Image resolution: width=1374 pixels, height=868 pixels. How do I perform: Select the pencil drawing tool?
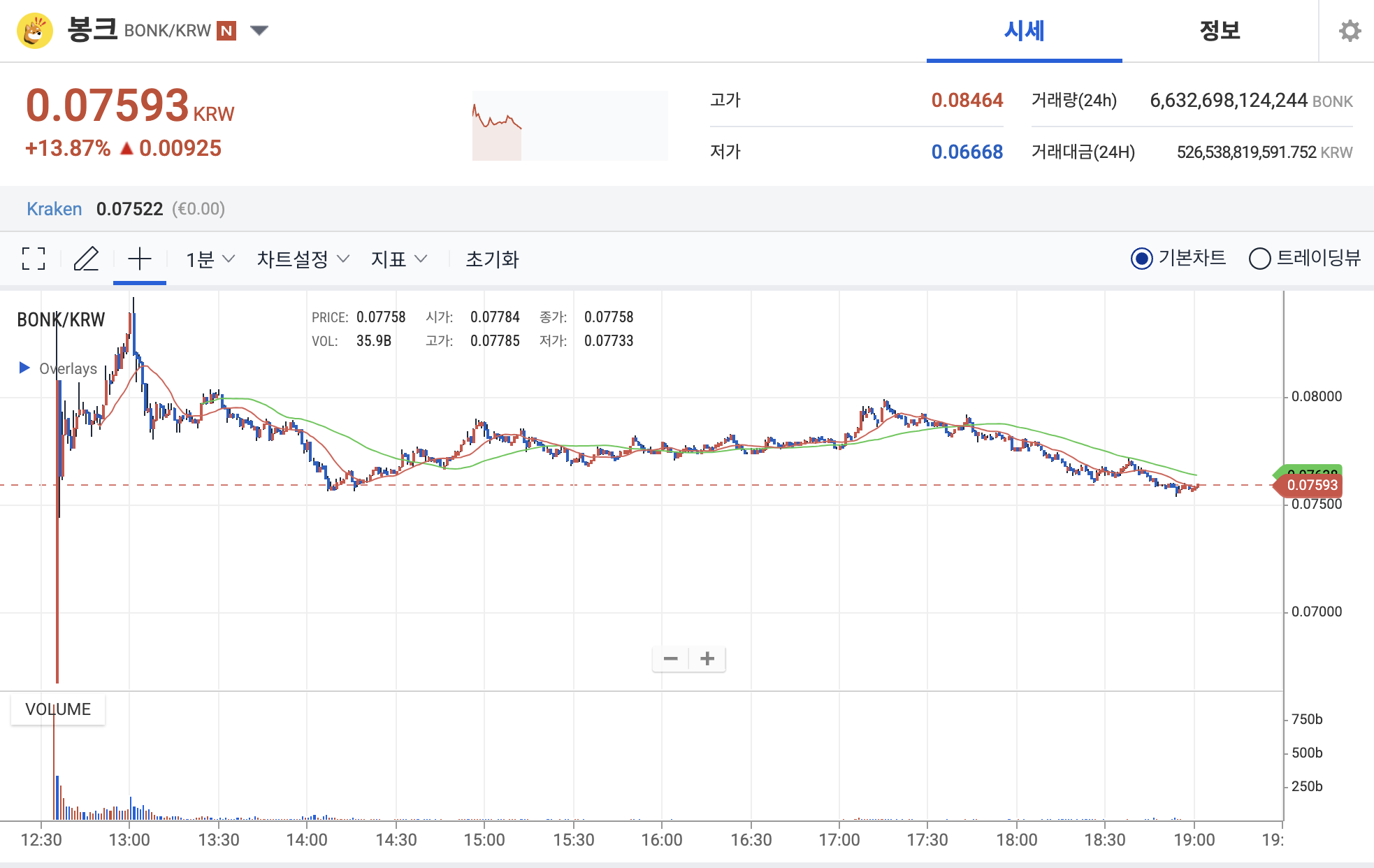coord(86,259)
